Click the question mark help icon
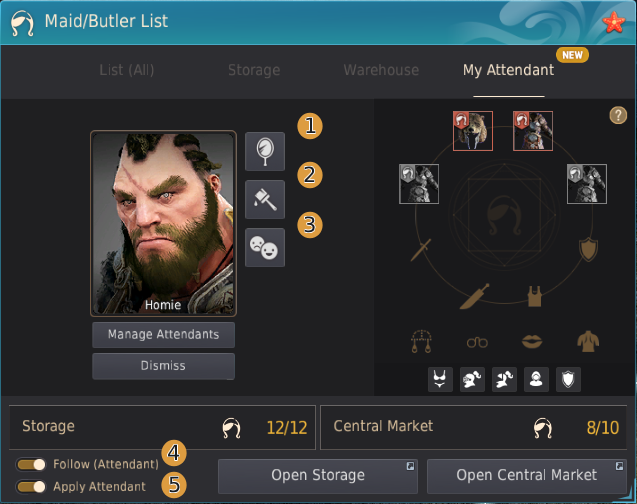The image size is (637, 504). coord(618,115)
